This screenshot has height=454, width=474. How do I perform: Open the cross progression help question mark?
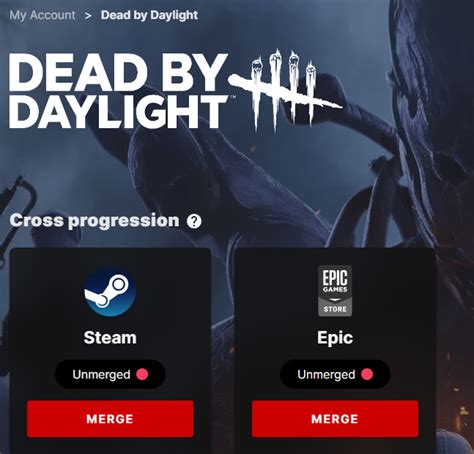(x=194, y=221)
